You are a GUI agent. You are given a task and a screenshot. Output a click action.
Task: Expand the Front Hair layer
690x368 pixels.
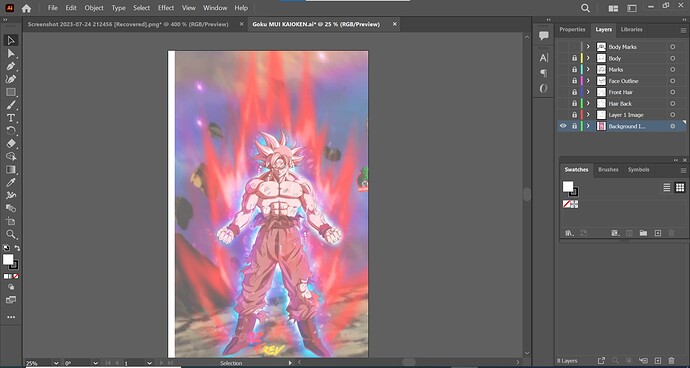[x=588, y=92]
